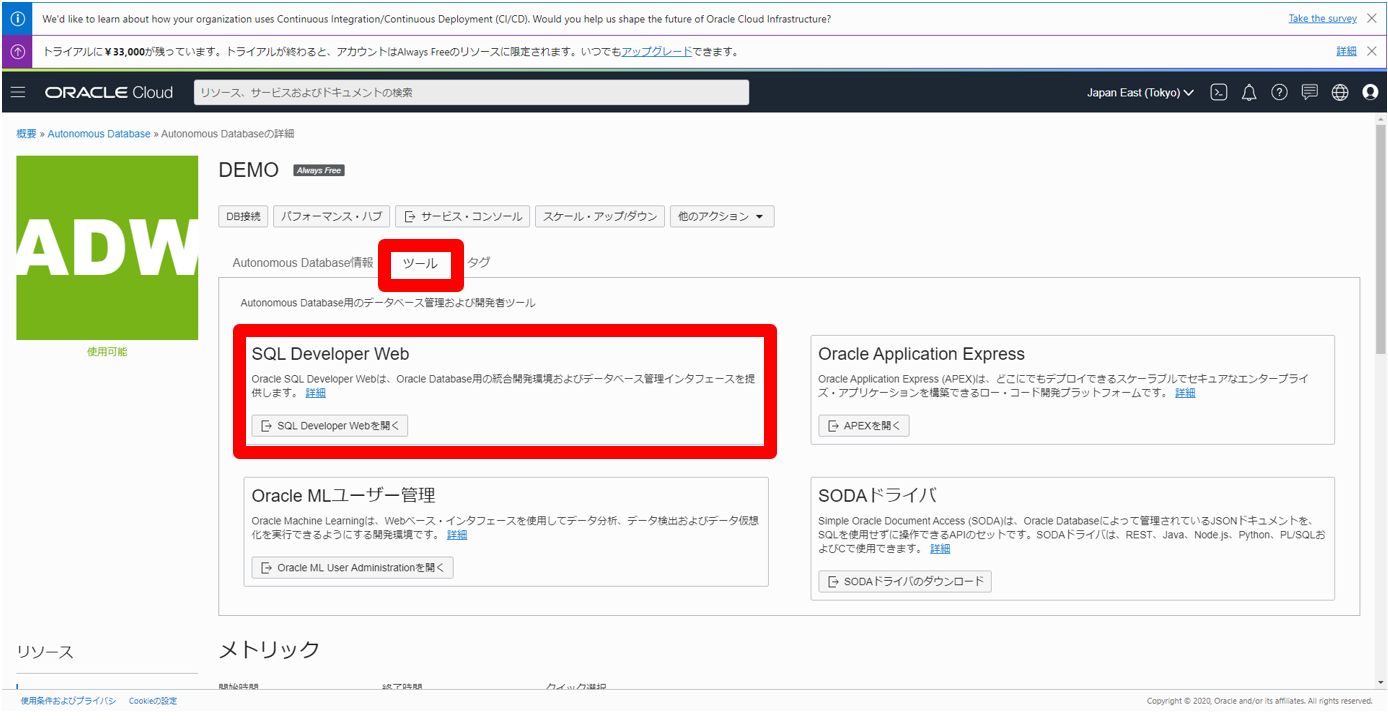Select the タグ tab
Image resolution: width=1388 pixels, height=726 pixels.
point(479,262)
